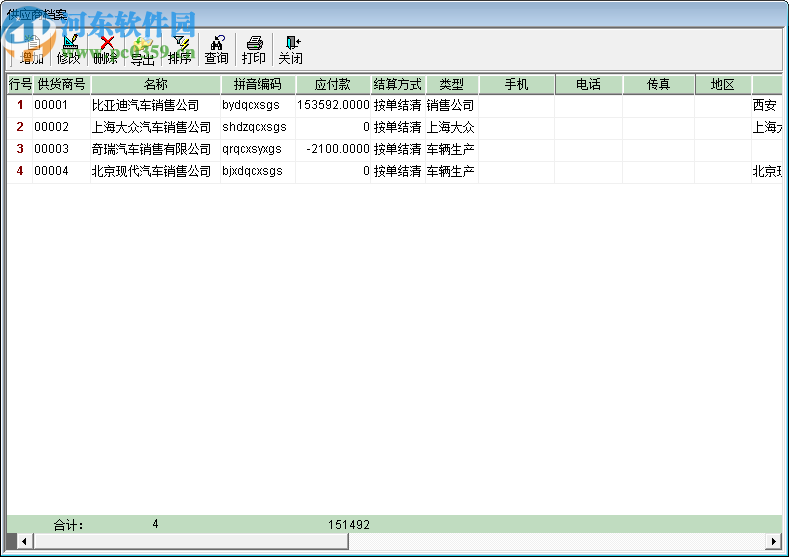Click type cell 销售公司

tap(450, 105)
